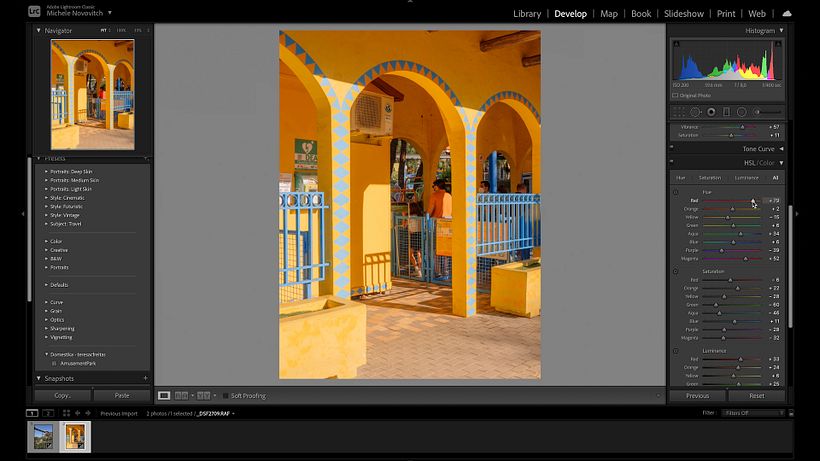Collapse right panel with side arrow
The width and height of the screenshot is (820, 461).
coord(796,213)
